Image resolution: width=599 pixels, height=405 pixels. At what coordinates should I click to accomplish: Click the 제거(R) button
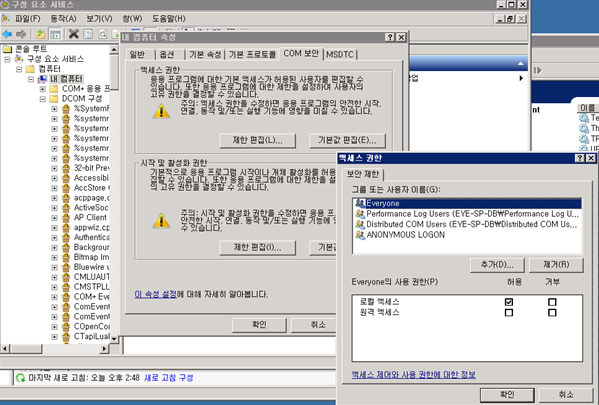(x=556, y=265)
